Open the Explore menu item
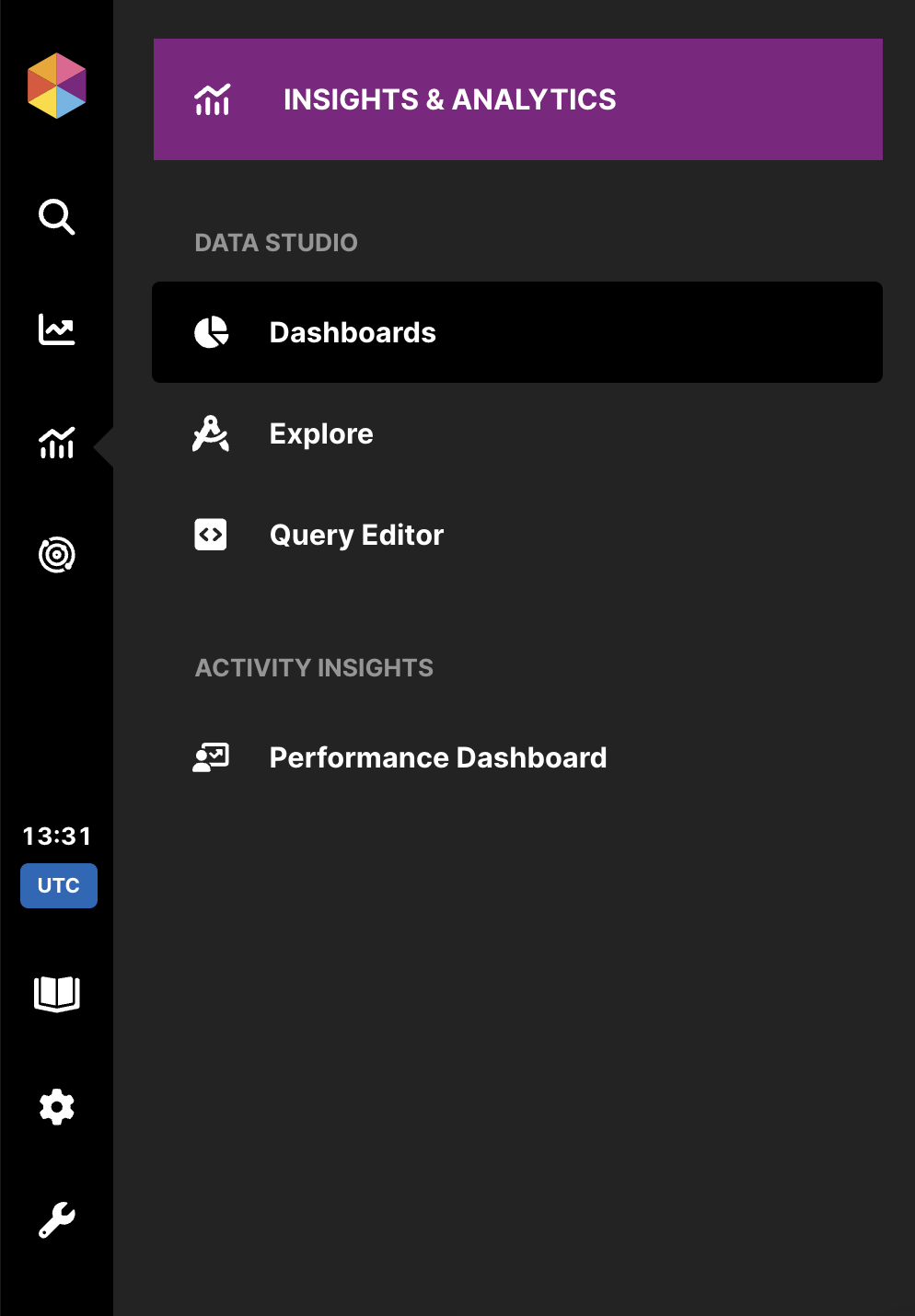The width and height of the screenshot is (915, 1316). coord(321,433)
